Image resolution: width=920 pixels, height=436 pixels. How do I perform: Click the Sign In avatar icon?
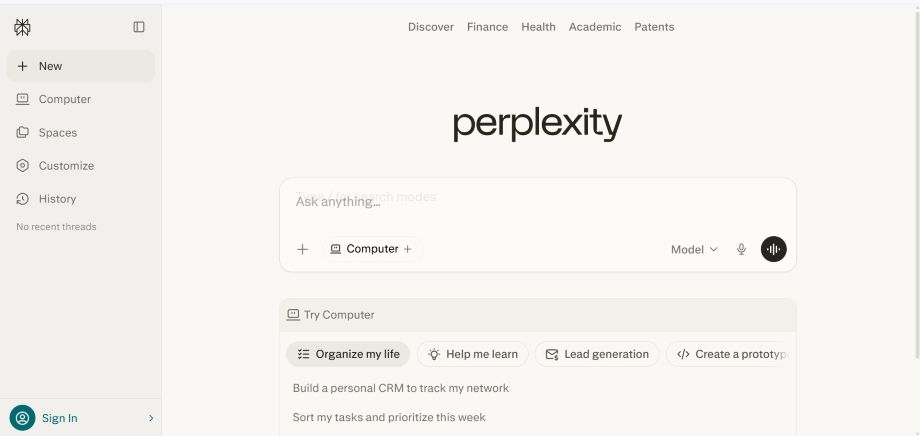[22, 418]
